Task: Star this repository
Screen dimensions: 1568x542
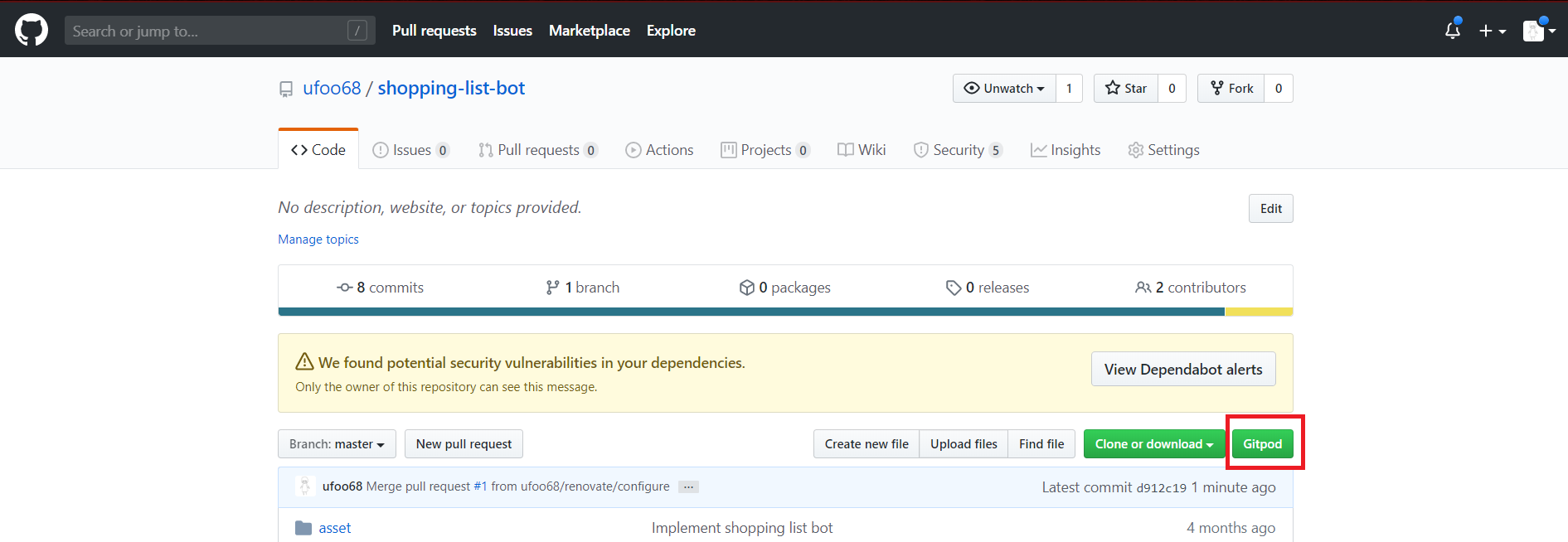Action: click(1126, 89)
